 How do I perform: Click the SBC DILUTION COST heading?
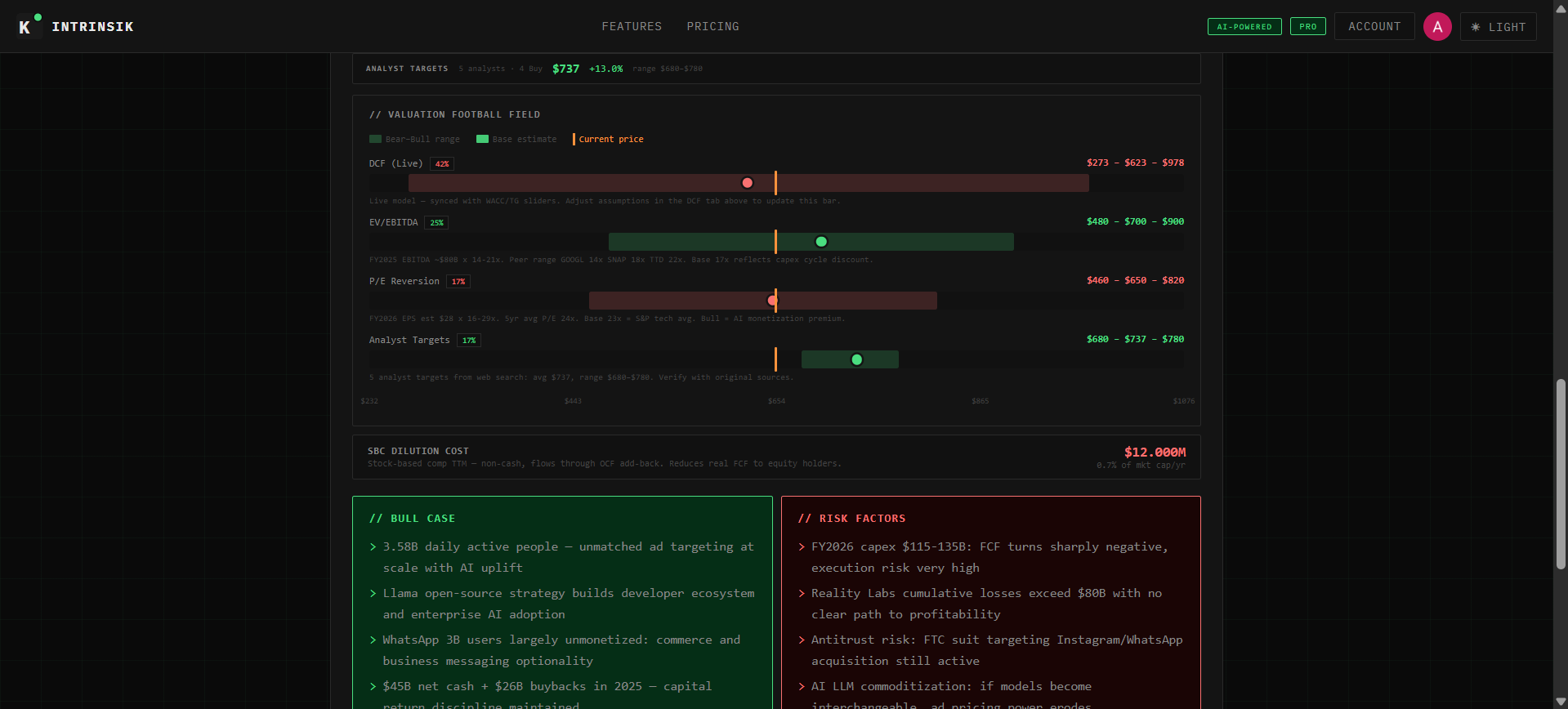click(x=418, y=451)
